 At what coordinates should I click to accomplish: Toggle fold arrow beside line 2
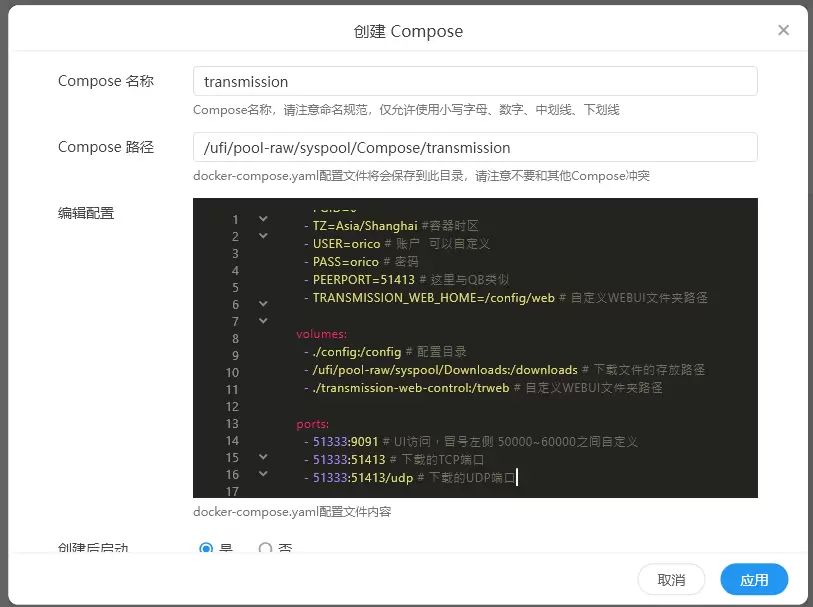[263, 235]
